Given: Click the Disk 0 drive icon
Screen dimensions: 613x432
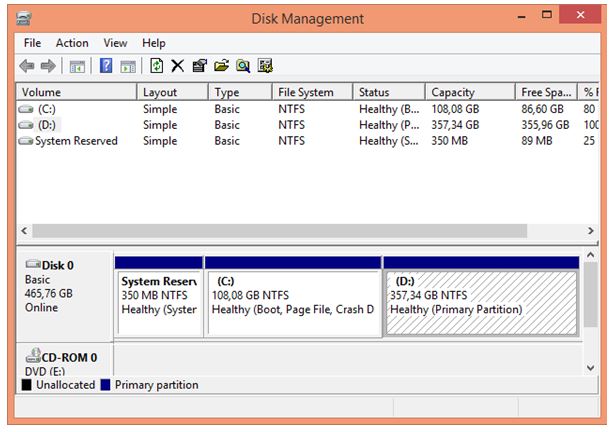Looking at the screenshot, I should coord(33,264).
